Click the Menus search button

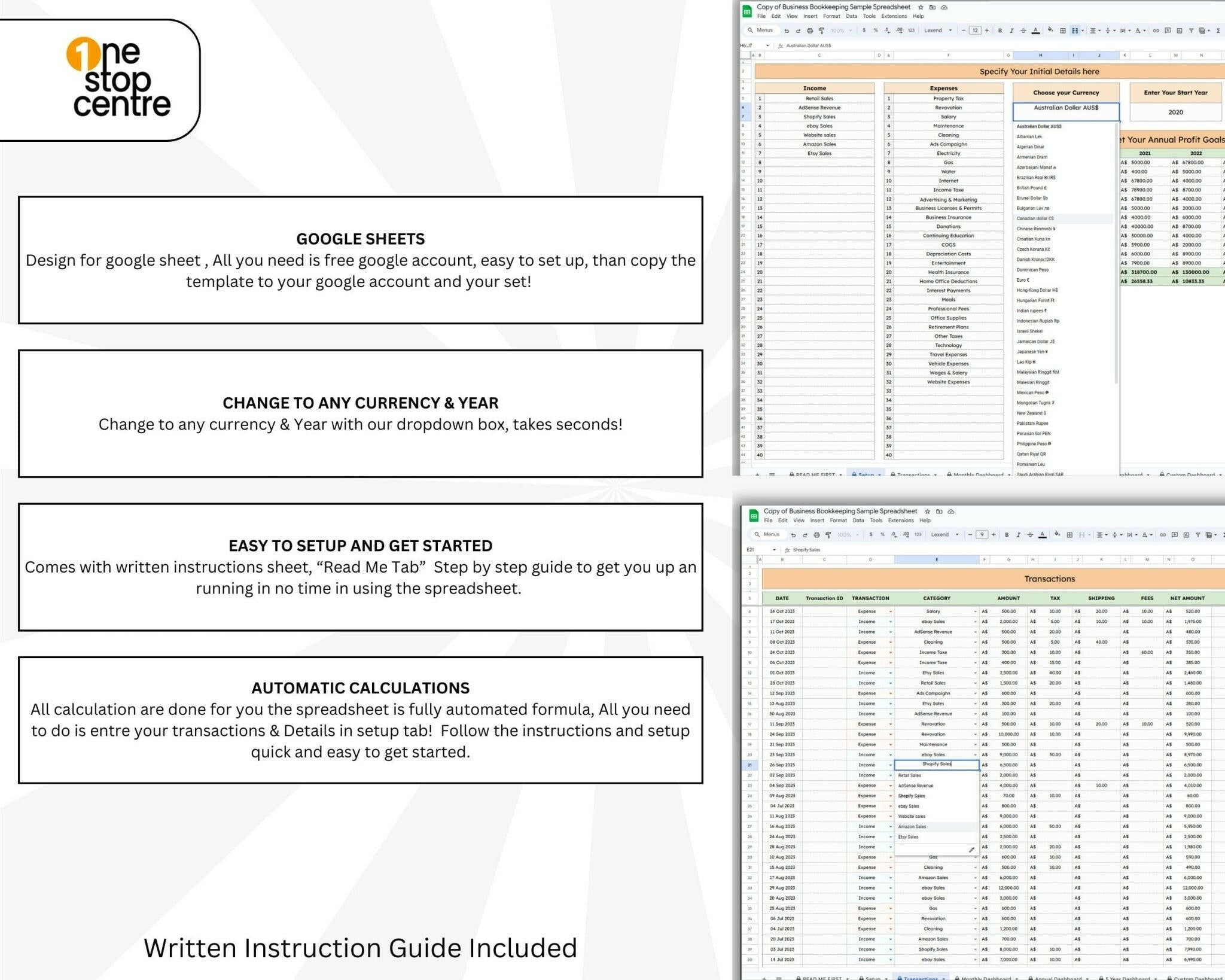761,30
